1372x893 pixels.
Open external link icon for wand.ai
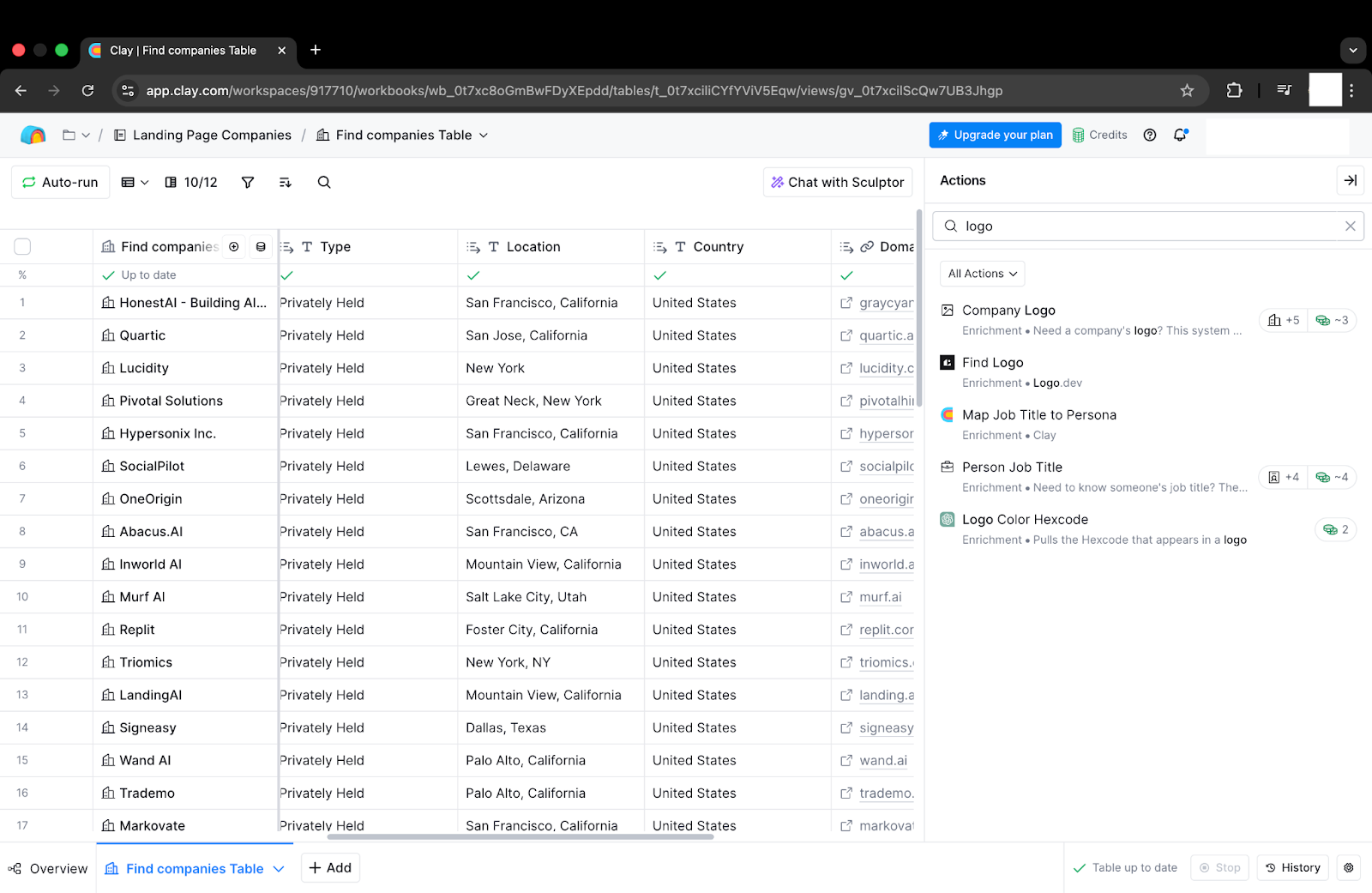(x=846, y=760)
